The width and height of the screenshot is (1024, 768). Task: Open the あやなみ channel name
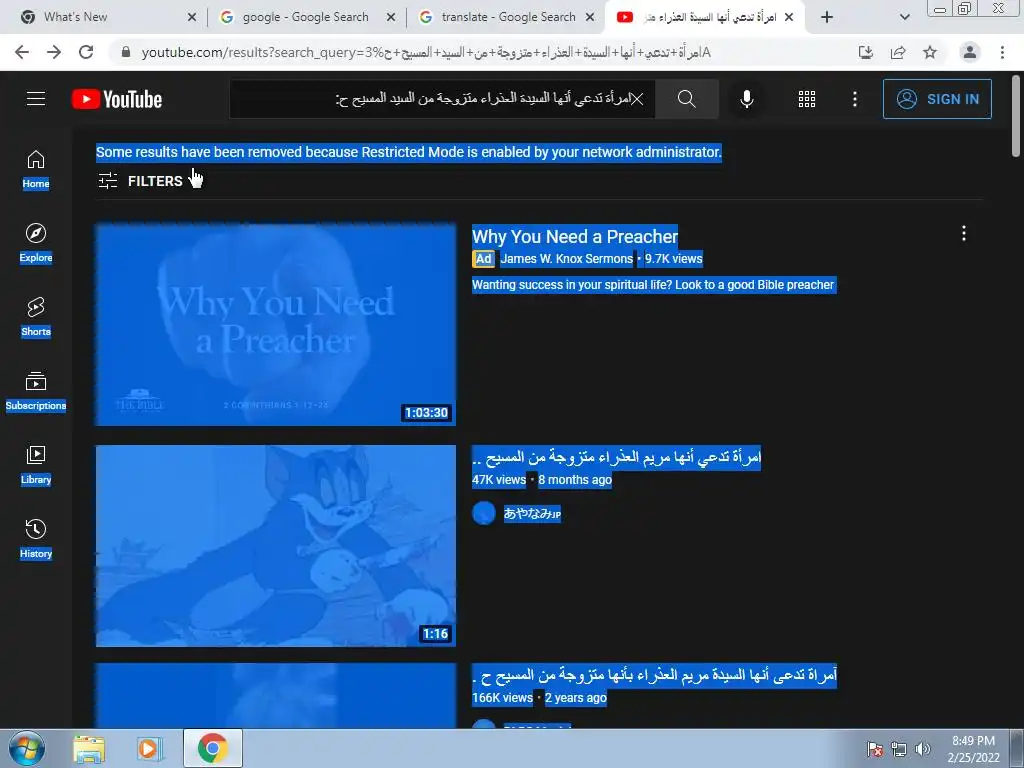[532, 514]
